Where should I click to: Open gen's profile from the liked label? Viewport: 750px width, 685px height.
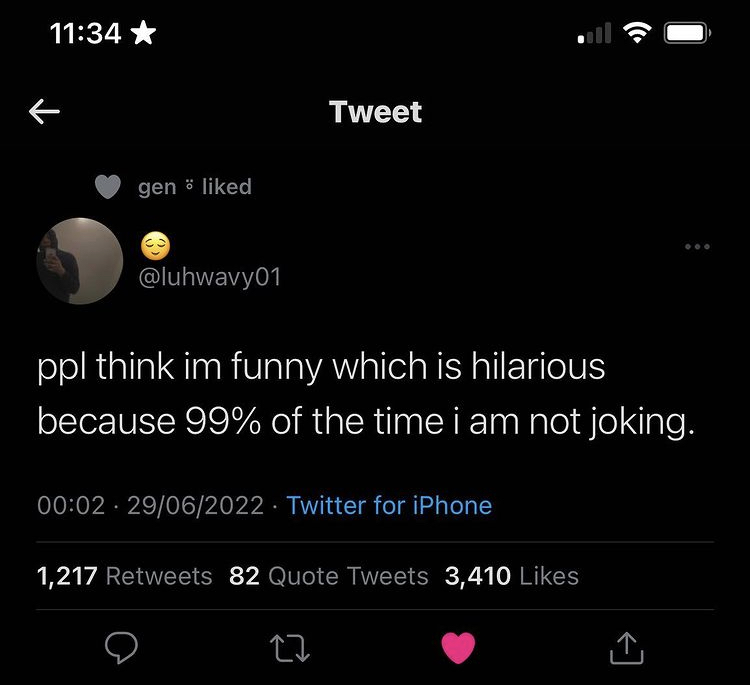(x=157, y=187)
